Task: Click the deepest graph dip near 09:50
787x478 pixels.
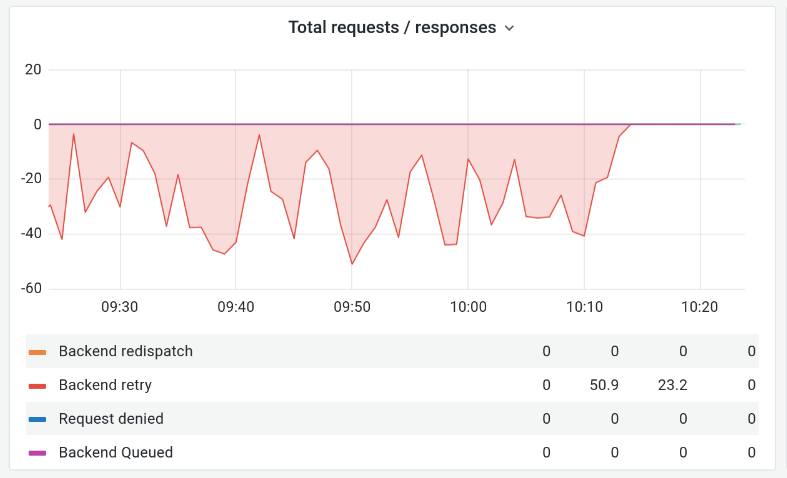Action: (x=352, y=263)
